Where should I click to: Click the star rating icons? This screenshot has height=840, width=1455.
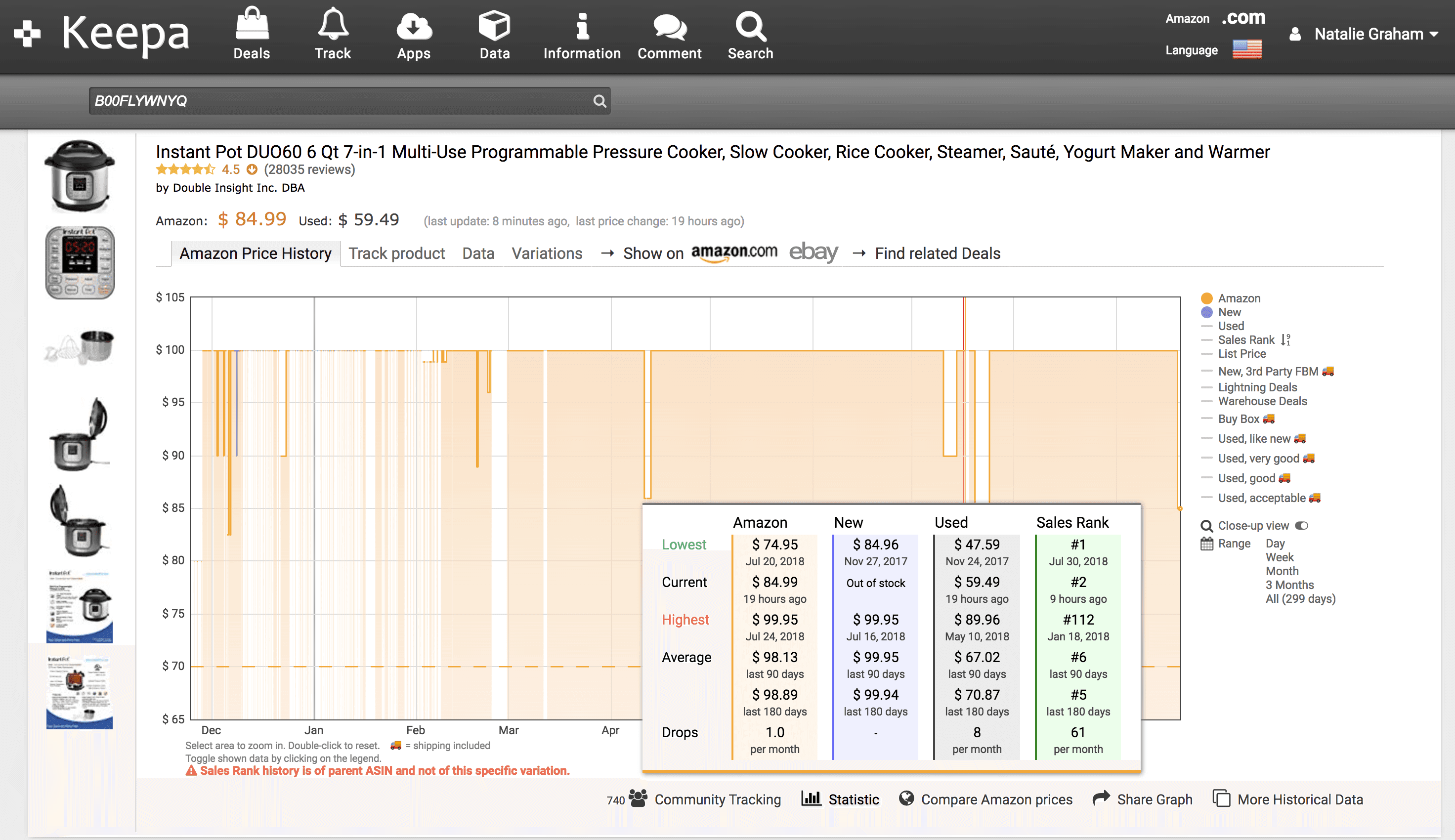185,169
